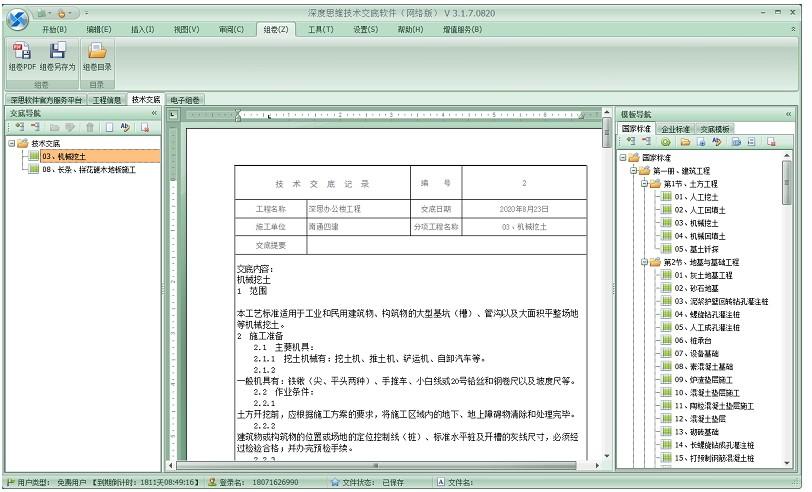The height and width of the screenshot is (492, 812).
Task: Click the green refresh icon in 模板导航 toolbar
Action: pyautogui.click(x=666, y=142)
